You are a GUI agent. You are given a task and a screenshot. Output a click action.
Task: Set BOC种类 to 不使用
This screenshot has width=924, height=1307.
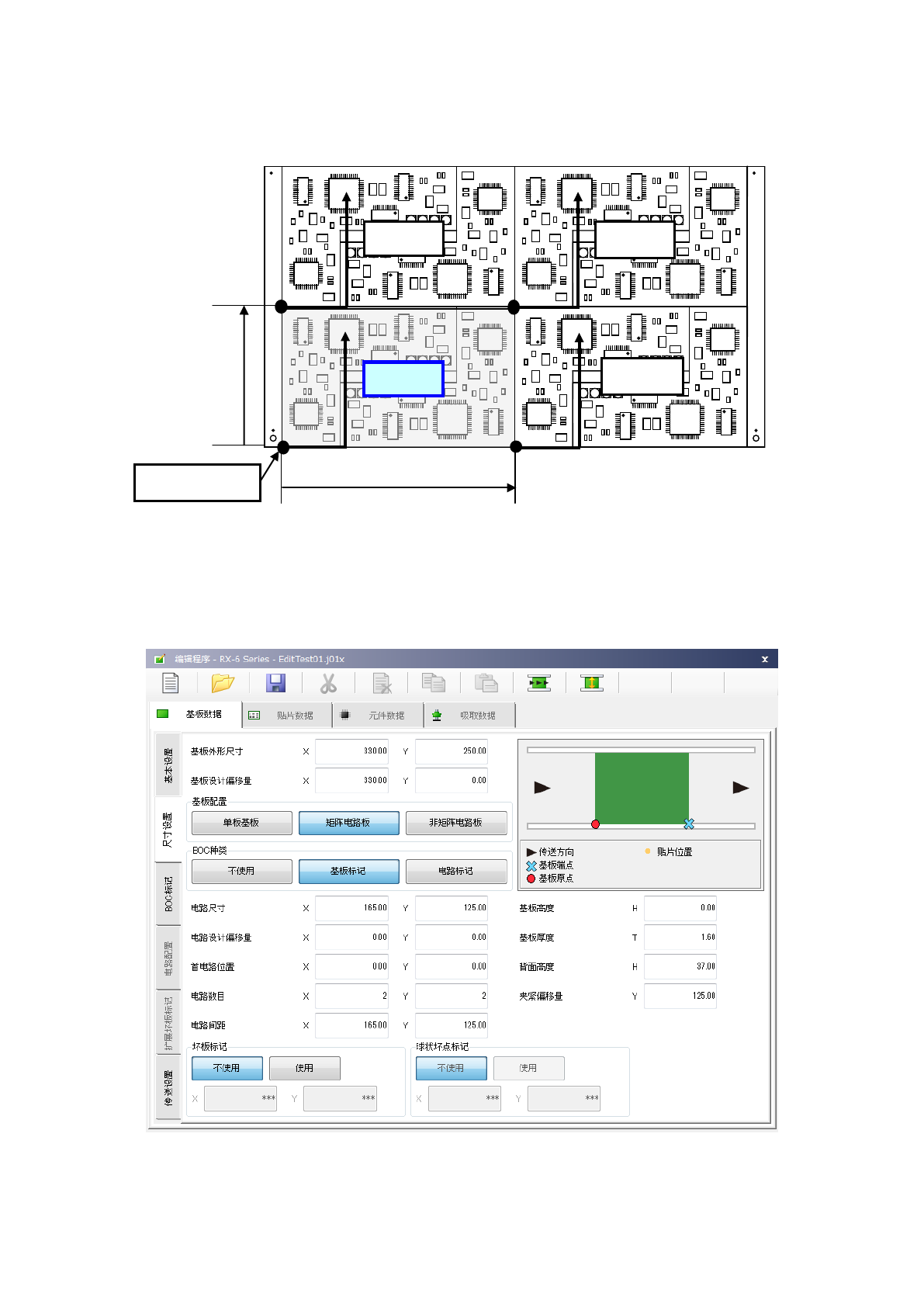point(242,871)
